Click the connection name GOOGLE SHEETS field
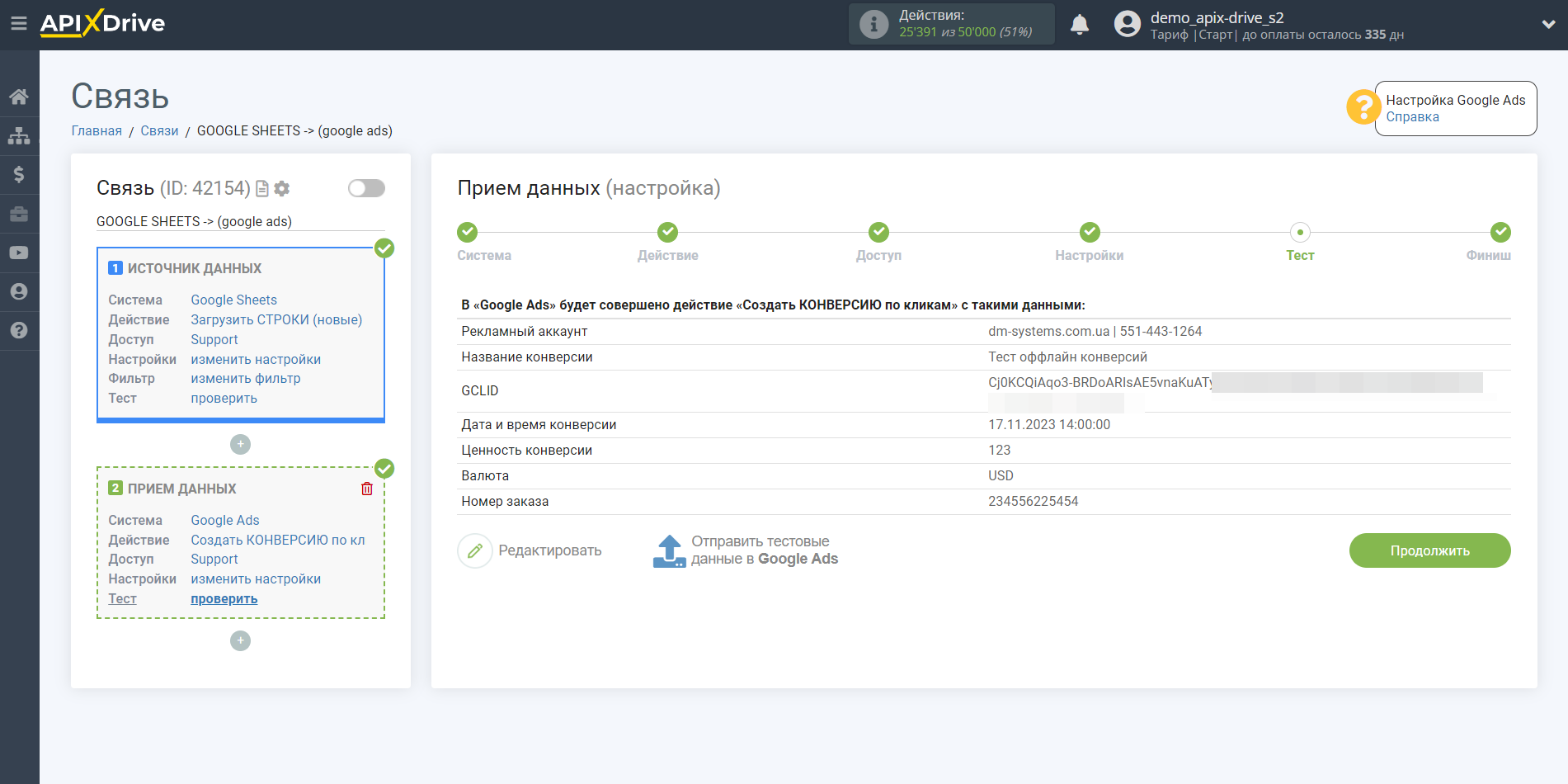1568x784 pixels. (x=240, y=221)
